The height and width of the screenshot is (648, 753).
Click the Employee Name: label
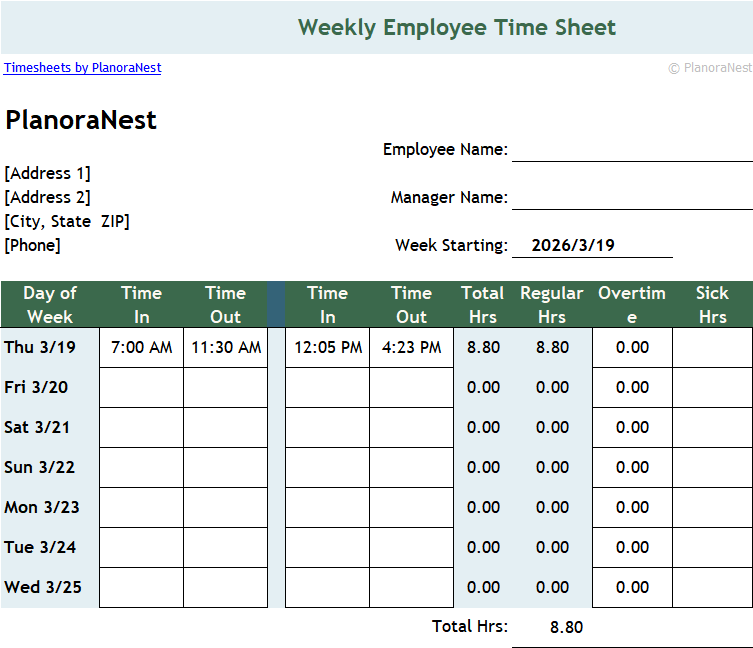[x=445, y=149]
